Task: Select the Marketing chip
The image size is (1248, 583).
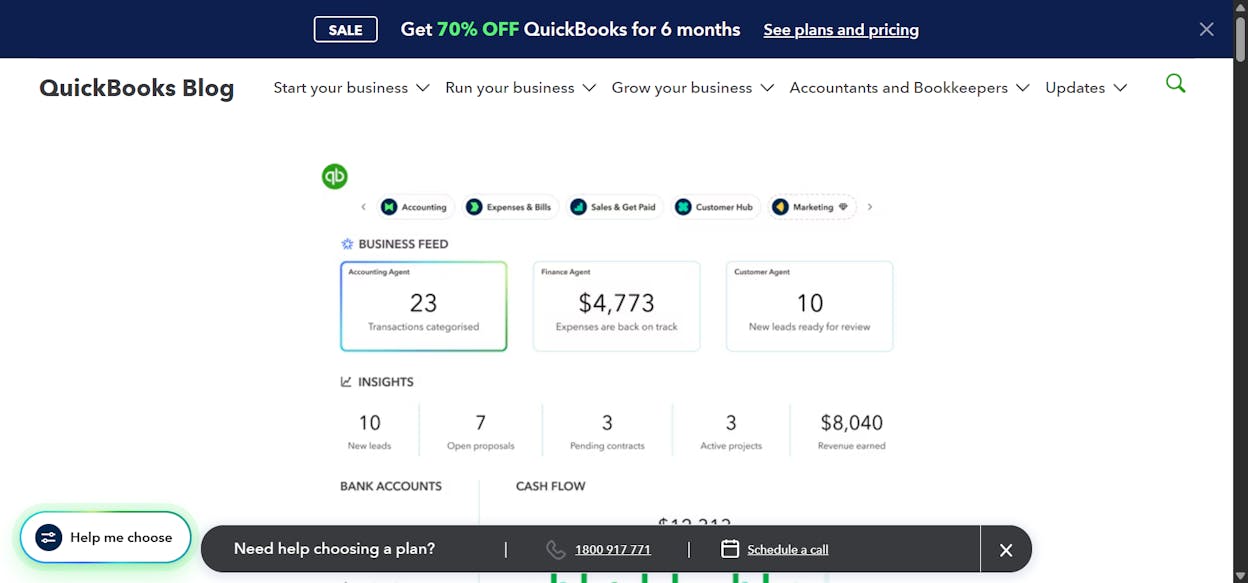Action: [811, 207]
